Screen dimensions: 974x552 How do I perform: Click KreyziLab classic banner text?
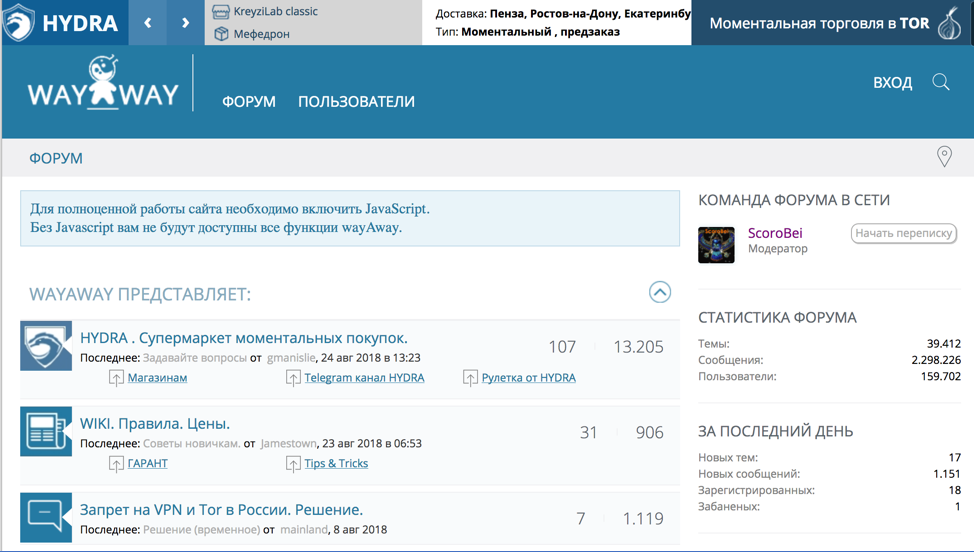pyautogui.click(x=275, y=11)
